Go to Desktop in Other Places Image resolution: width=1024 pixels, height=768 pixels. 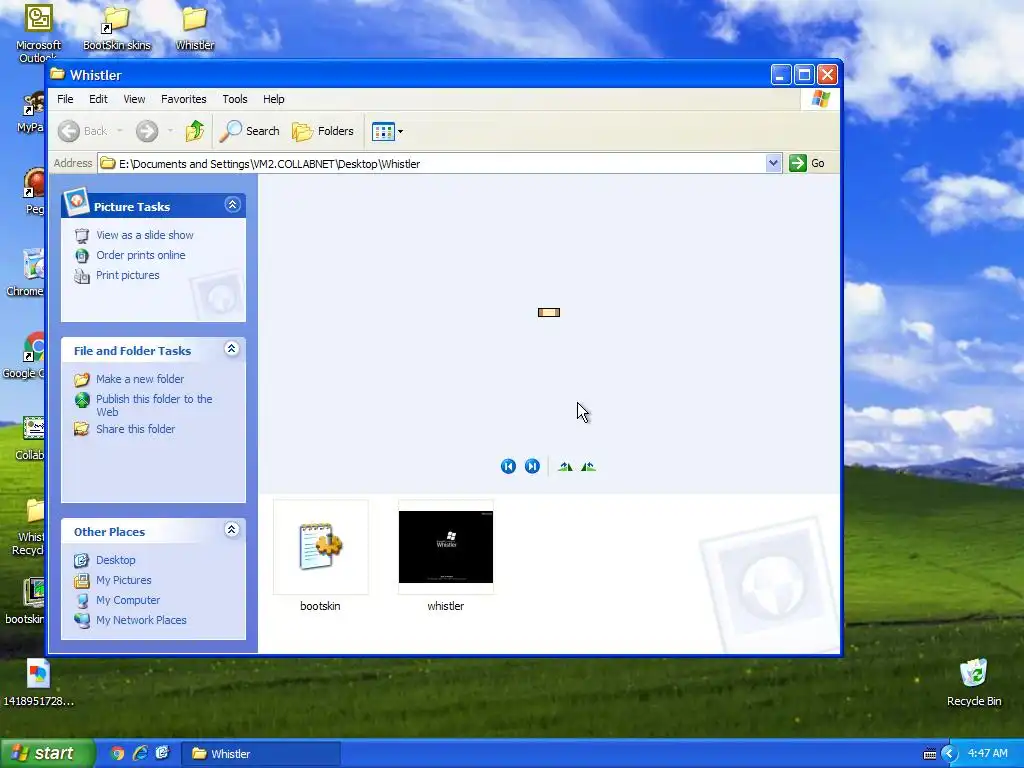(116, 560)
